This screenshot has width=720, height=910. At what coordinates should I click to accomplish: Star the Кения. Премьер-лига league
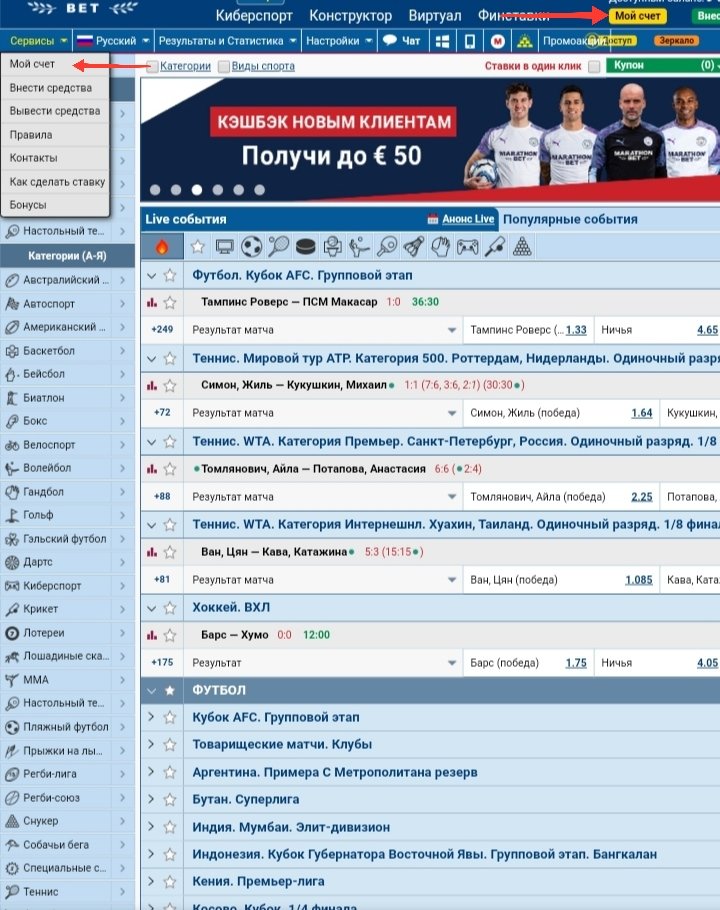[x=169, y=882]
